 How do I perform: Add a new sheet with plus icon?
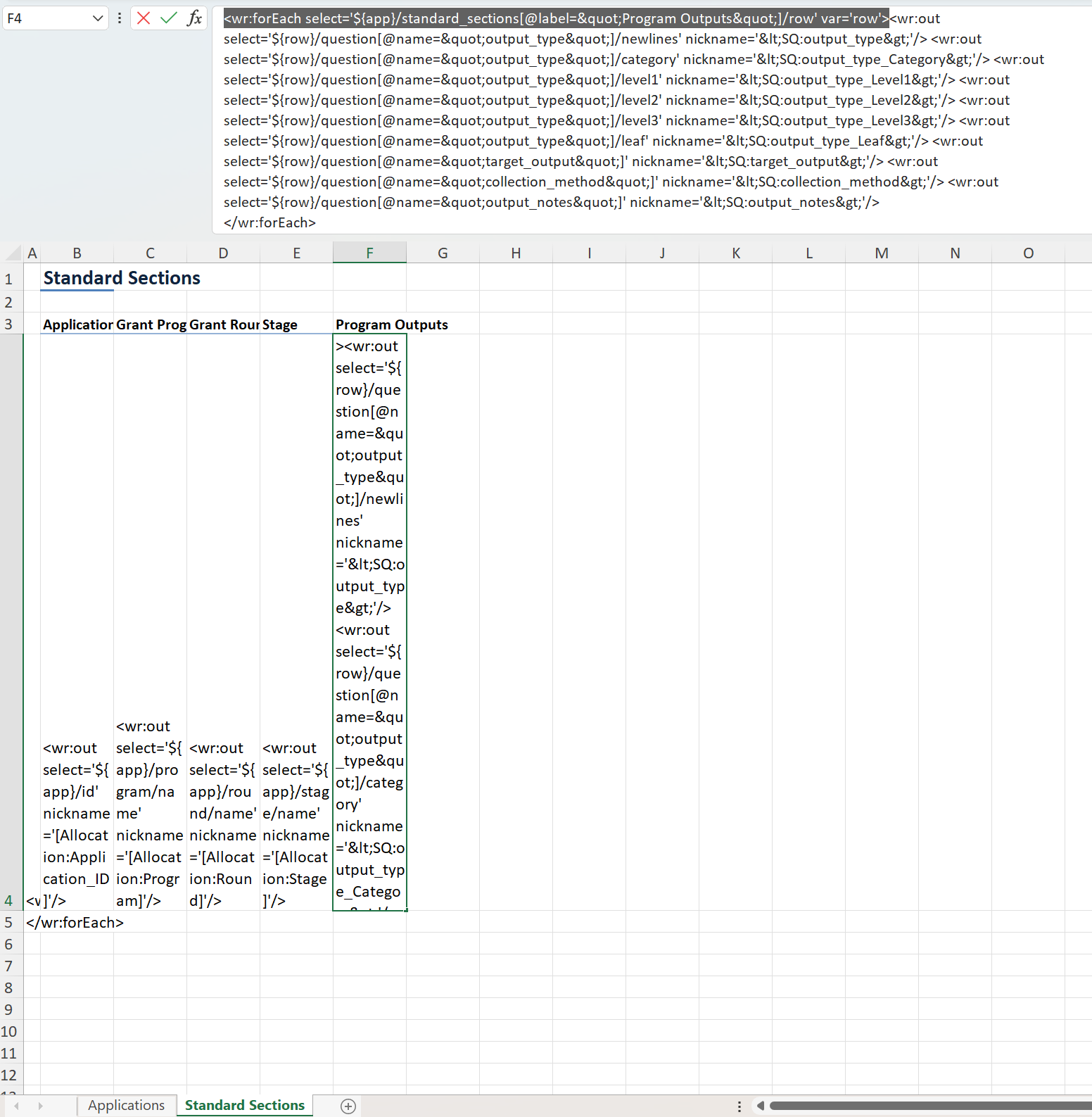(x=348, y=1106)
